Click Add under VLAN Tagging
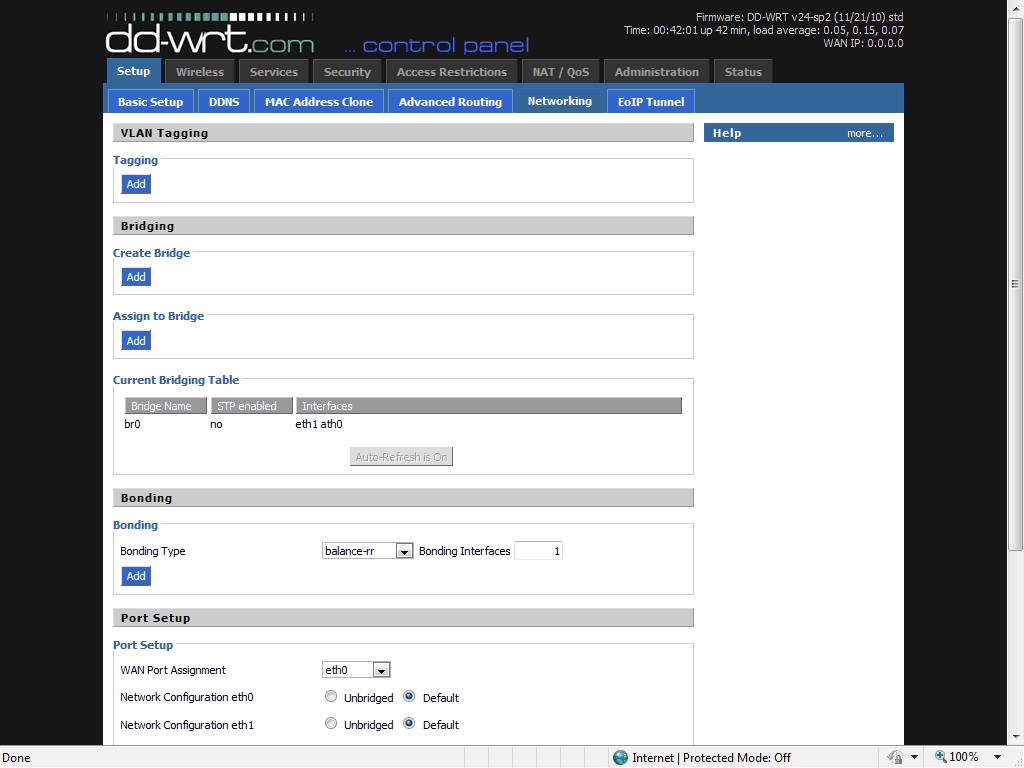Image resolution: width=1024 pixels, height=768 pixels. (x=136, y=184)
